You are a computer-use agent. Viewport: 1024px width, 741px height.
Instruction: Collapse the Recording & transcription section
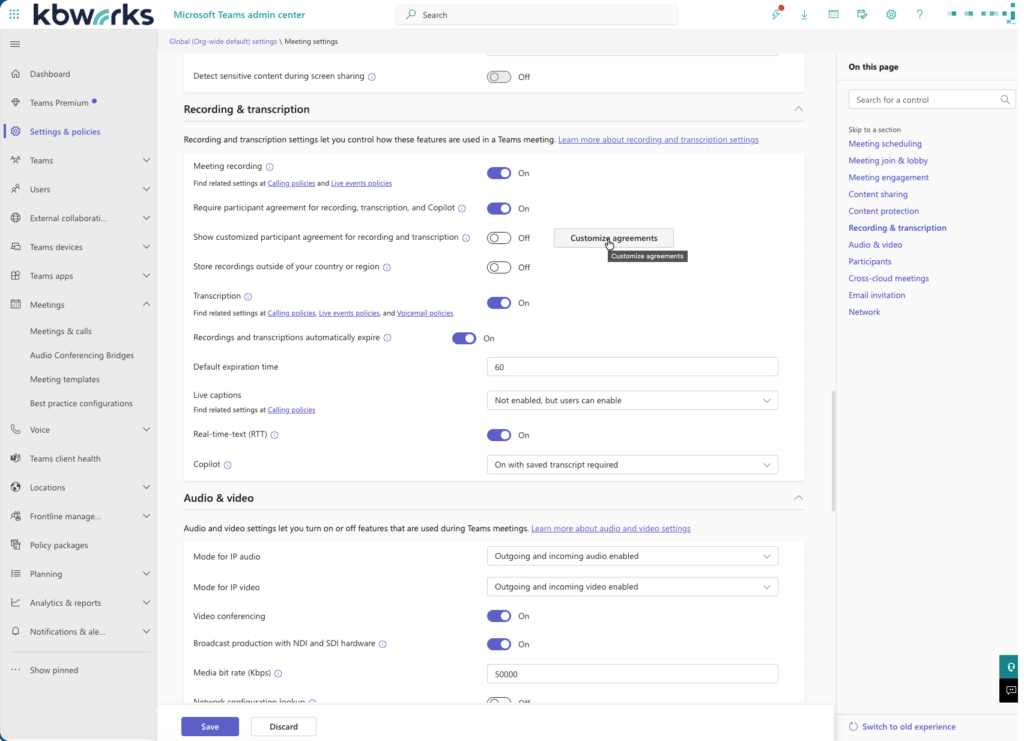(798, 109)
